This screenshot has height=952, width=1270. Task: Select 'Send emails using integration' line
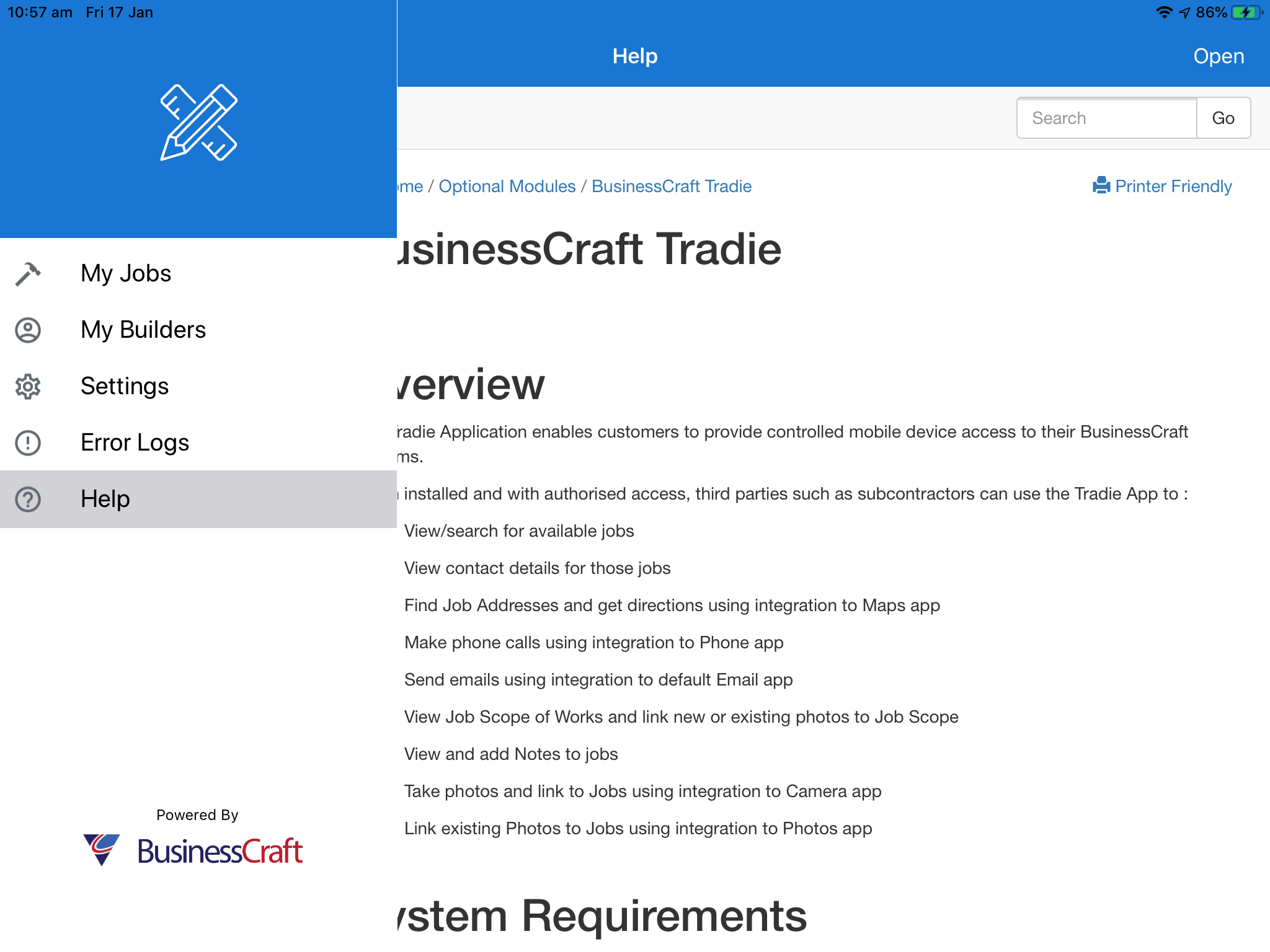click(x=598, y=680)
